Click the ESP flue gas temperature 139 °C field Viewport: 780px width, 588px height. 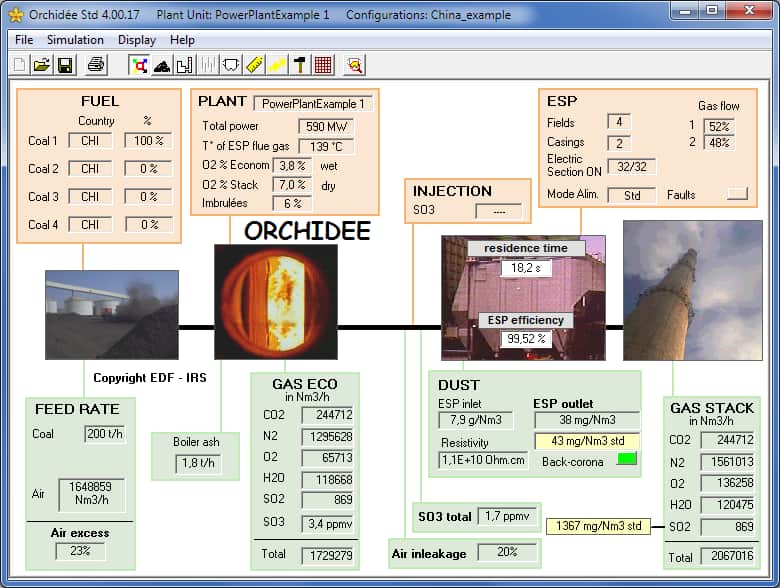tap(326, 147)
